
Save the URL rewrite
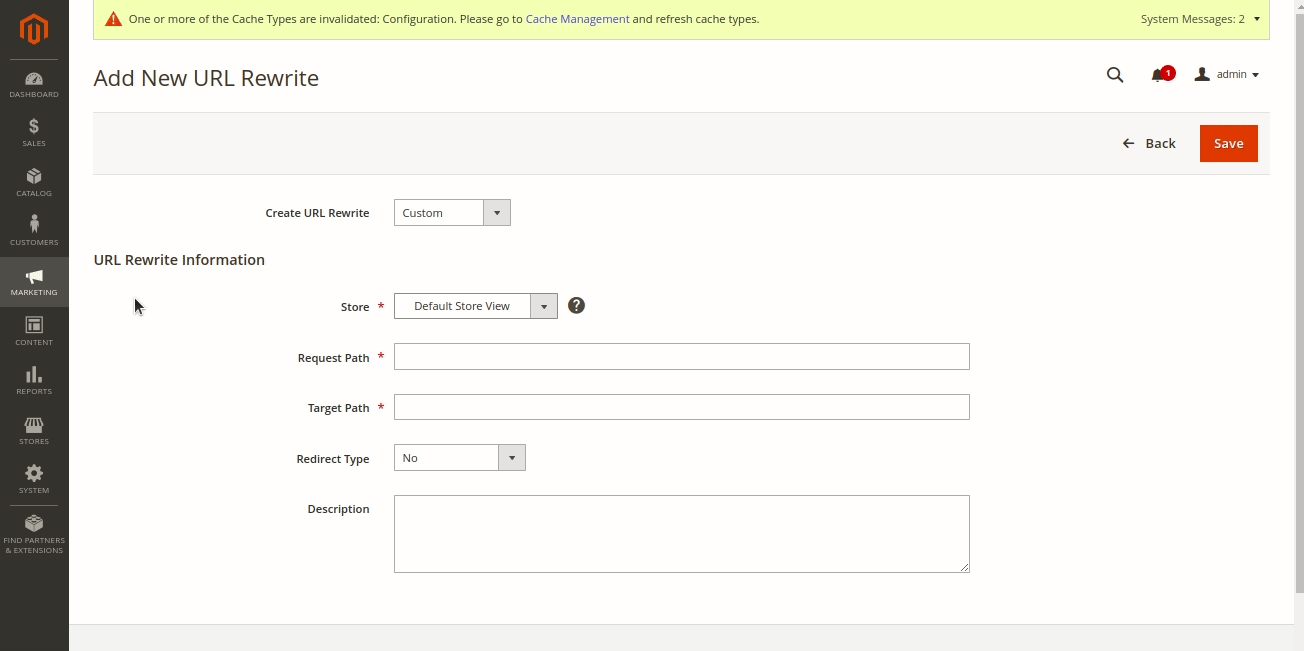(x=1229, y=143)
